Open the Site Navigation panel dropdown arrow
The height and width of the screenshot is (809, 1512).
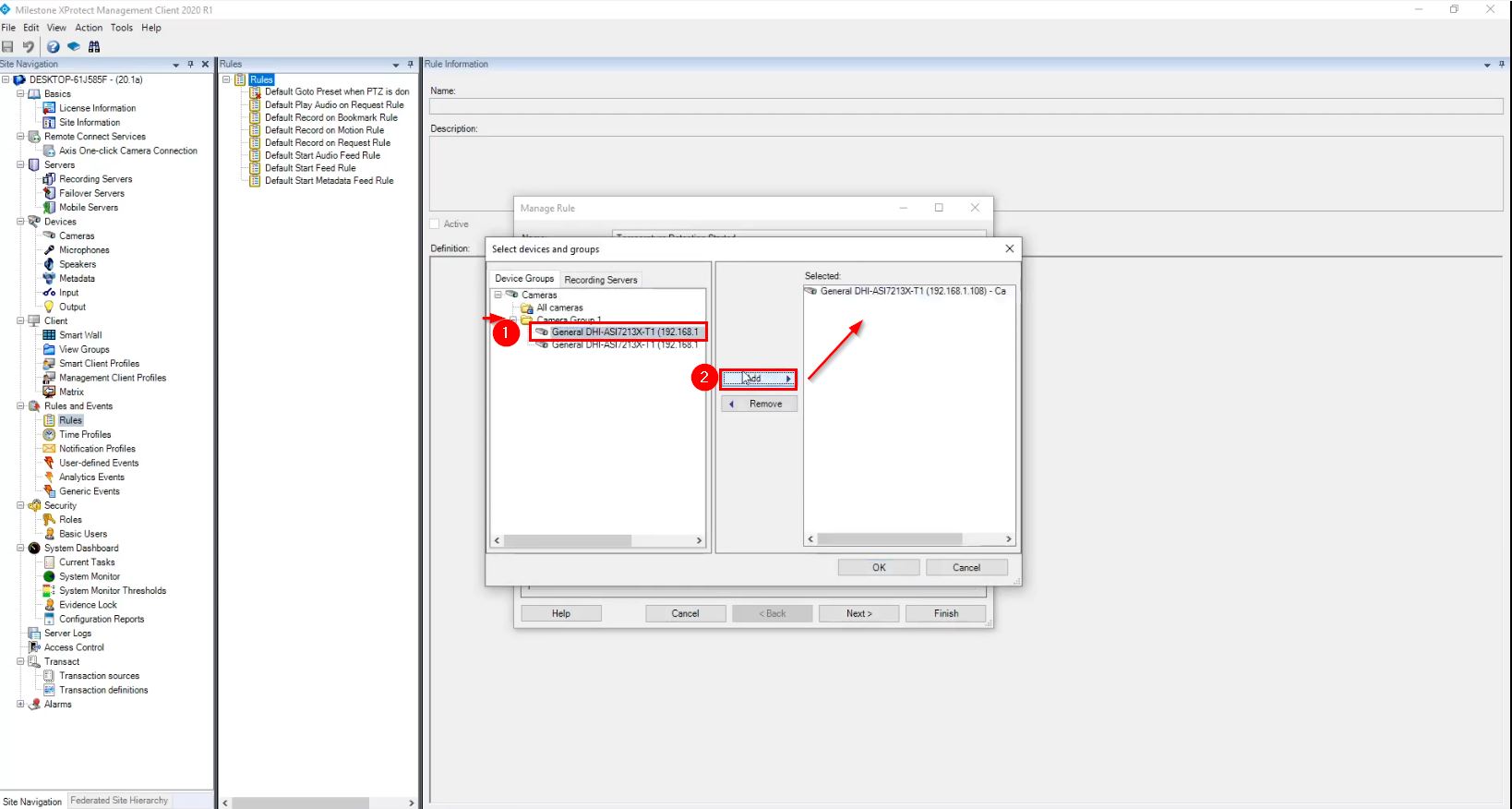click(176, 65)
